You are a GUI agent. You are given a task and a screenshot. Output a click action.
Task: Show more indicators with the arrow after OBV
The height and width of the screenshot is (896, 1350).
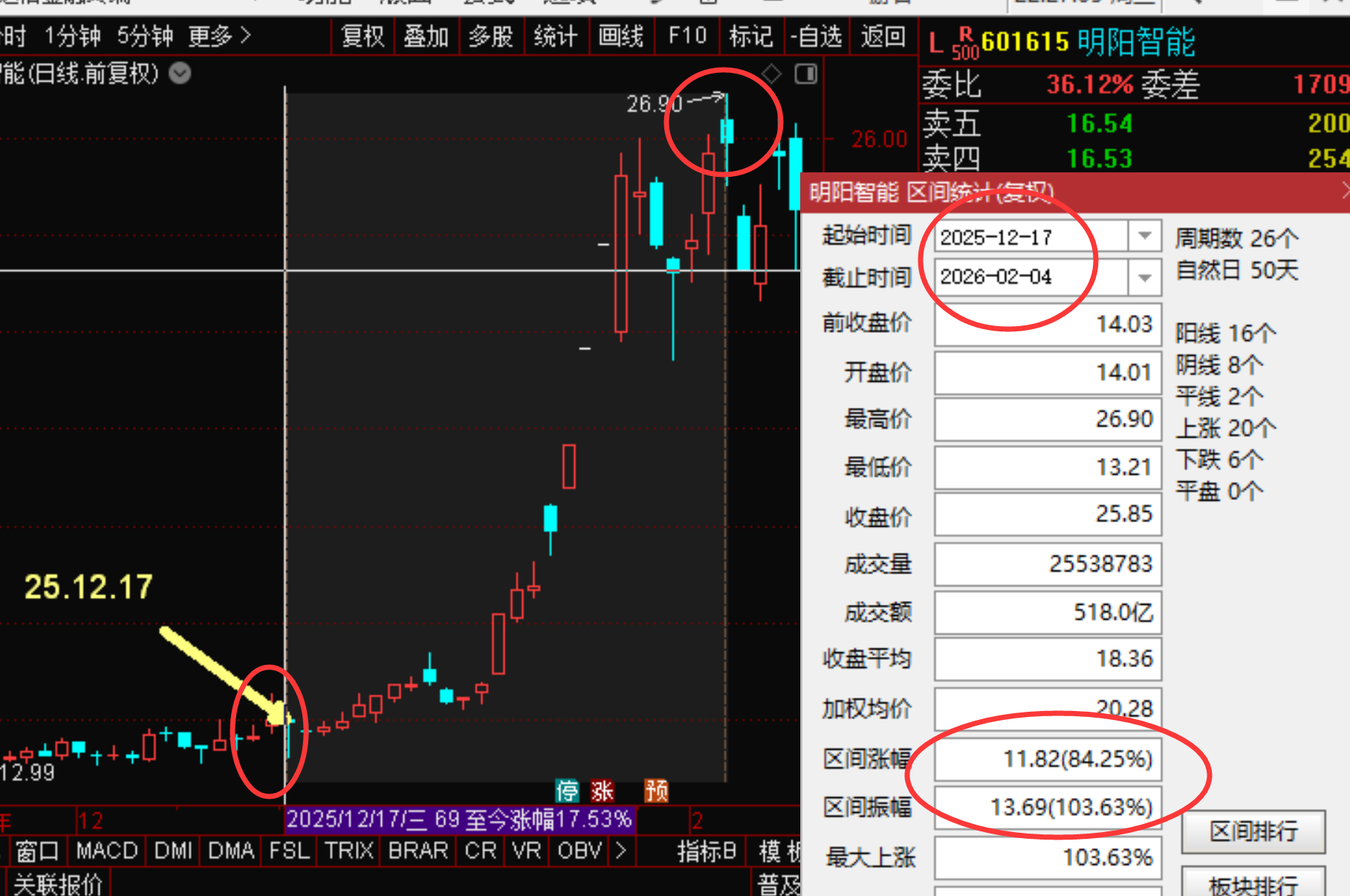pos(621,850)
